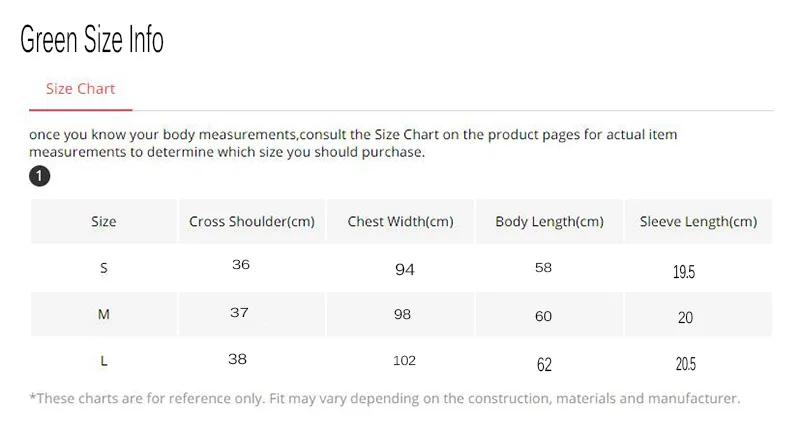This screenshot has height=429, width=800.
Task: Click the Cross Shoulder(cm) column header
Action: 252,222
